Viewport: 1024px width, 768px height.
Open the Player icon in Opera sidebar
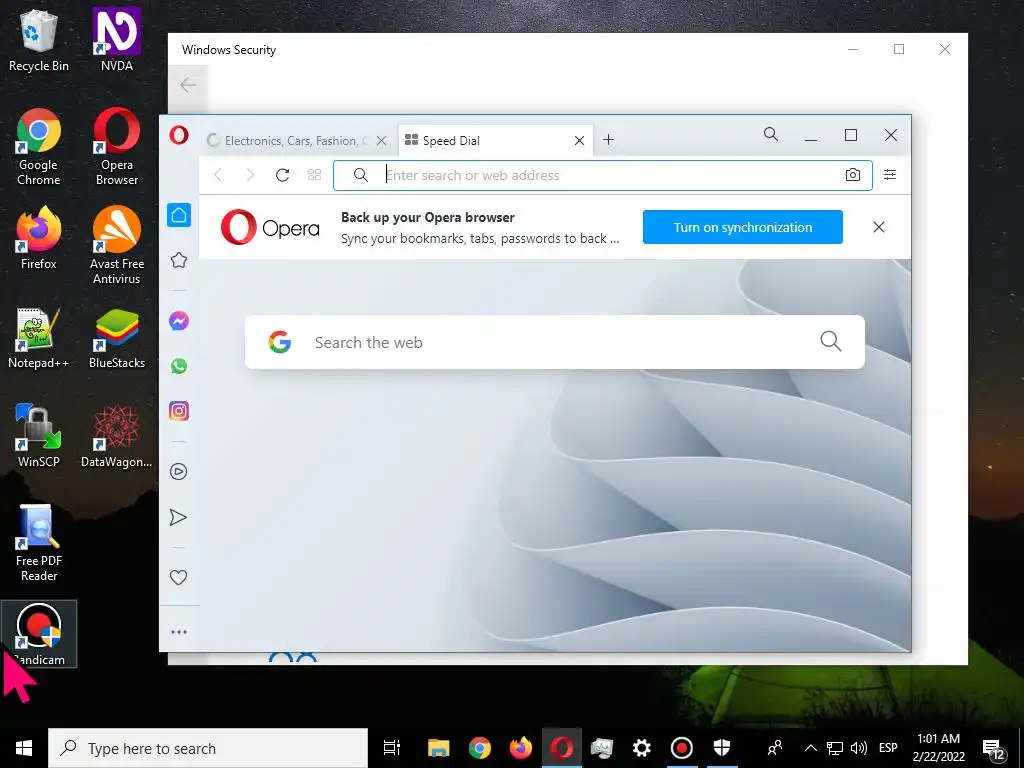point(179,472)
